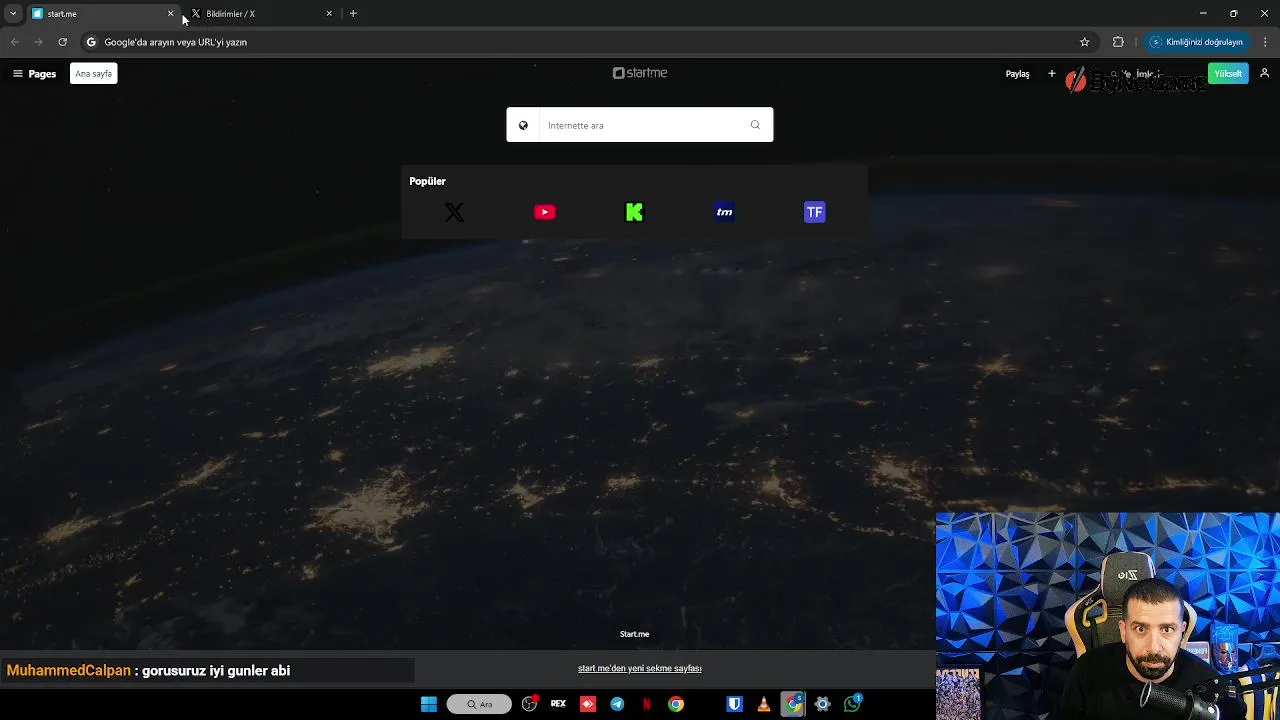This screenshot has height=720, width=1280.
Task: Open the user profile icon in start.me
Action: click(1264, 73)
